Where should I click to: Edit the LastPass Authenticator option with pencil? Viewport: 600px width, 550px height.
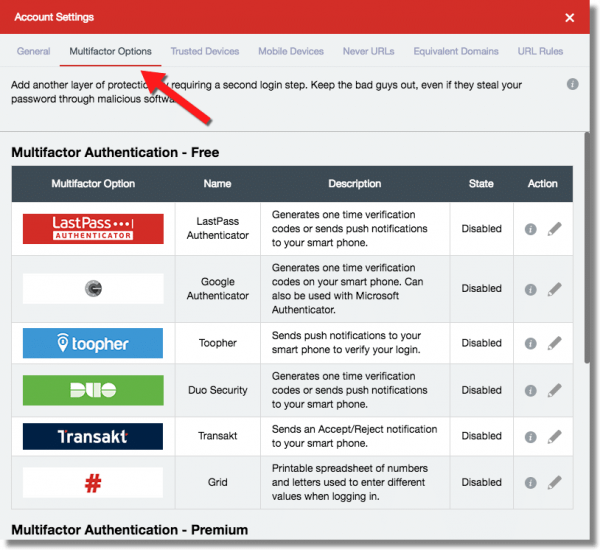554,229
